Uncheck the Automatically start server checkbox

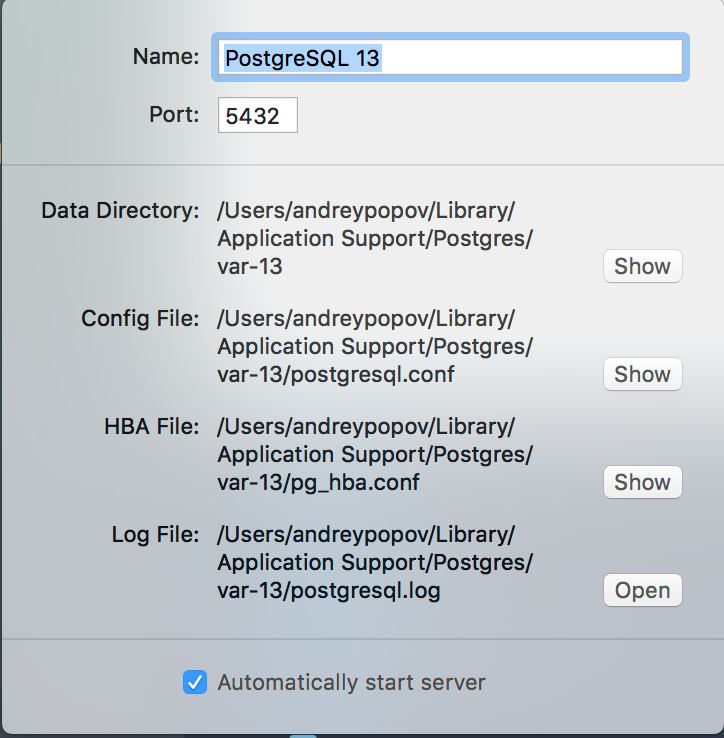pos(195,682)
